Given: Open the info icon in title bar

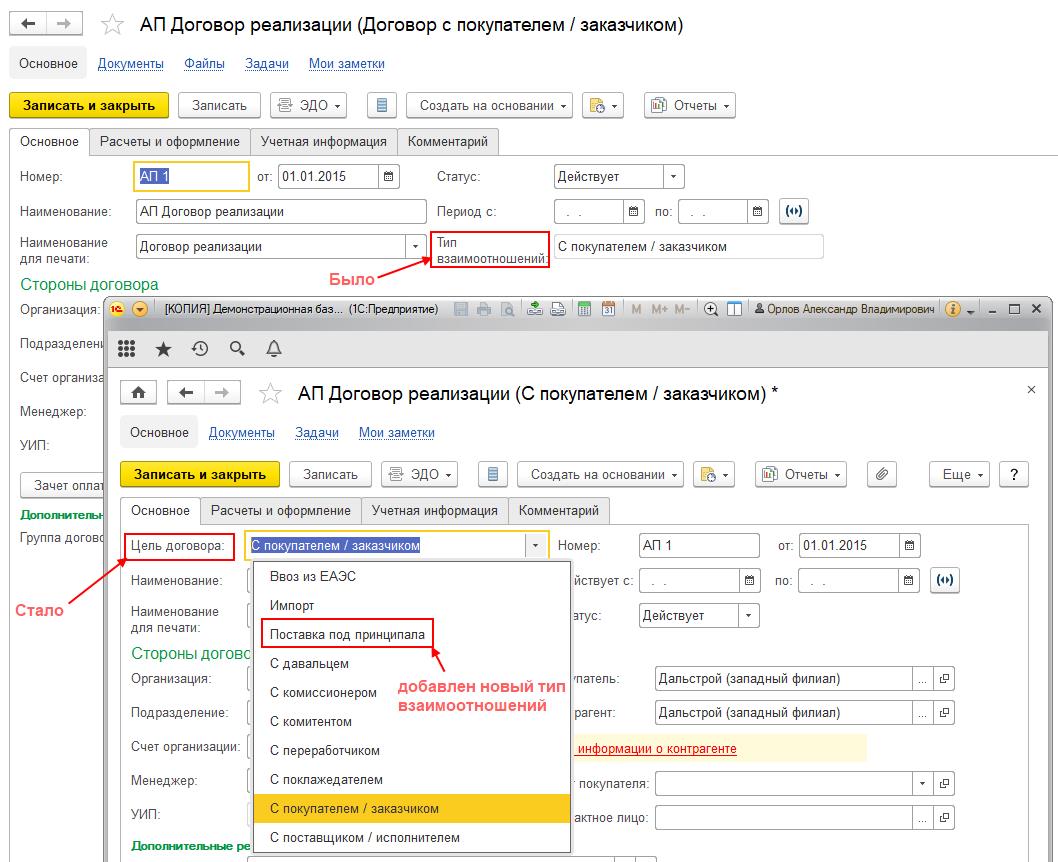Looking at the screenshot, I should [952, 309].
